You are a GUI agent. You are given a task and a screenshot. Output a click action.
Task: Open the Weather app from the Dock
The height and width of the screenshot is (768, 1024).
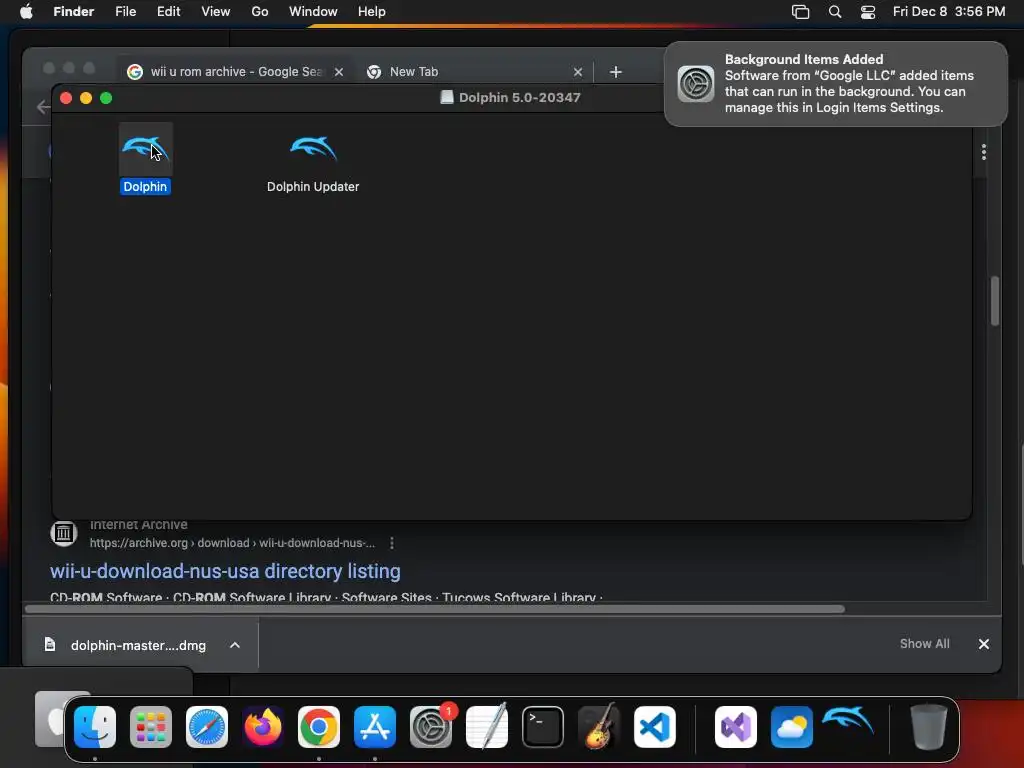tap(792, 727)
